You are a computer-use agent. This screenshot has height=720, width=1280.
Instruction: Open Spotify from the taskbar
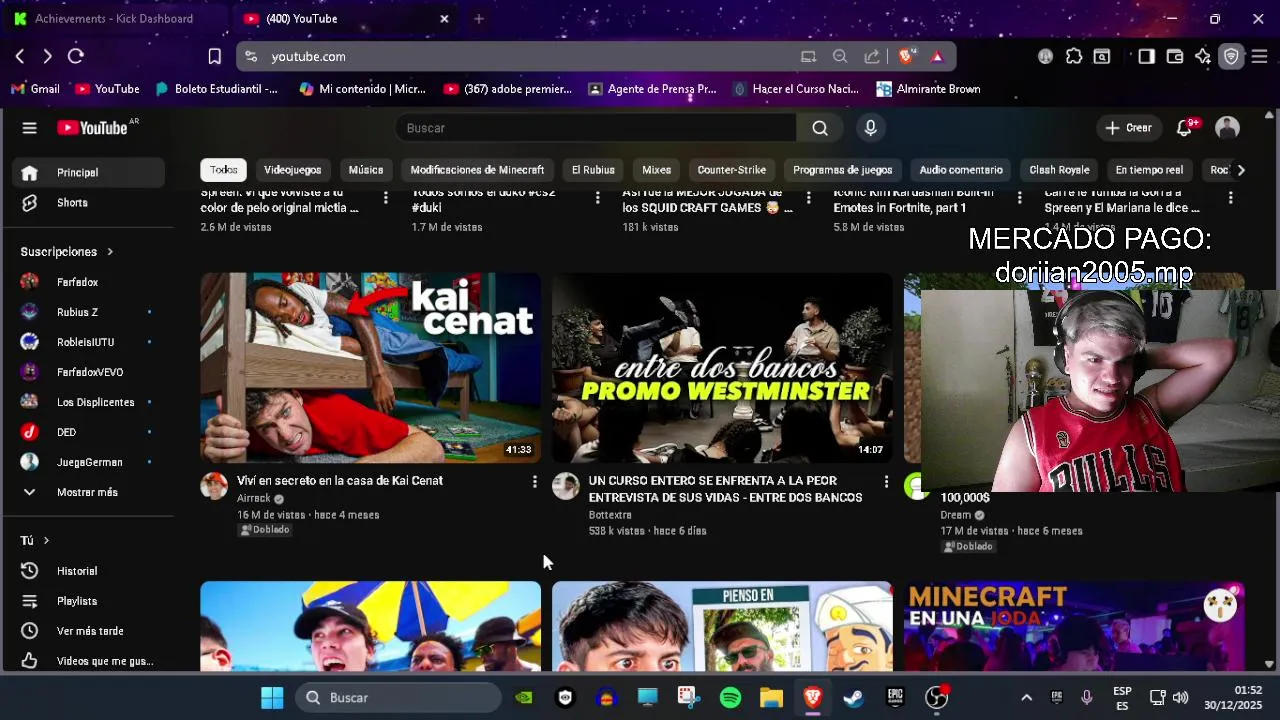[730, 698]
